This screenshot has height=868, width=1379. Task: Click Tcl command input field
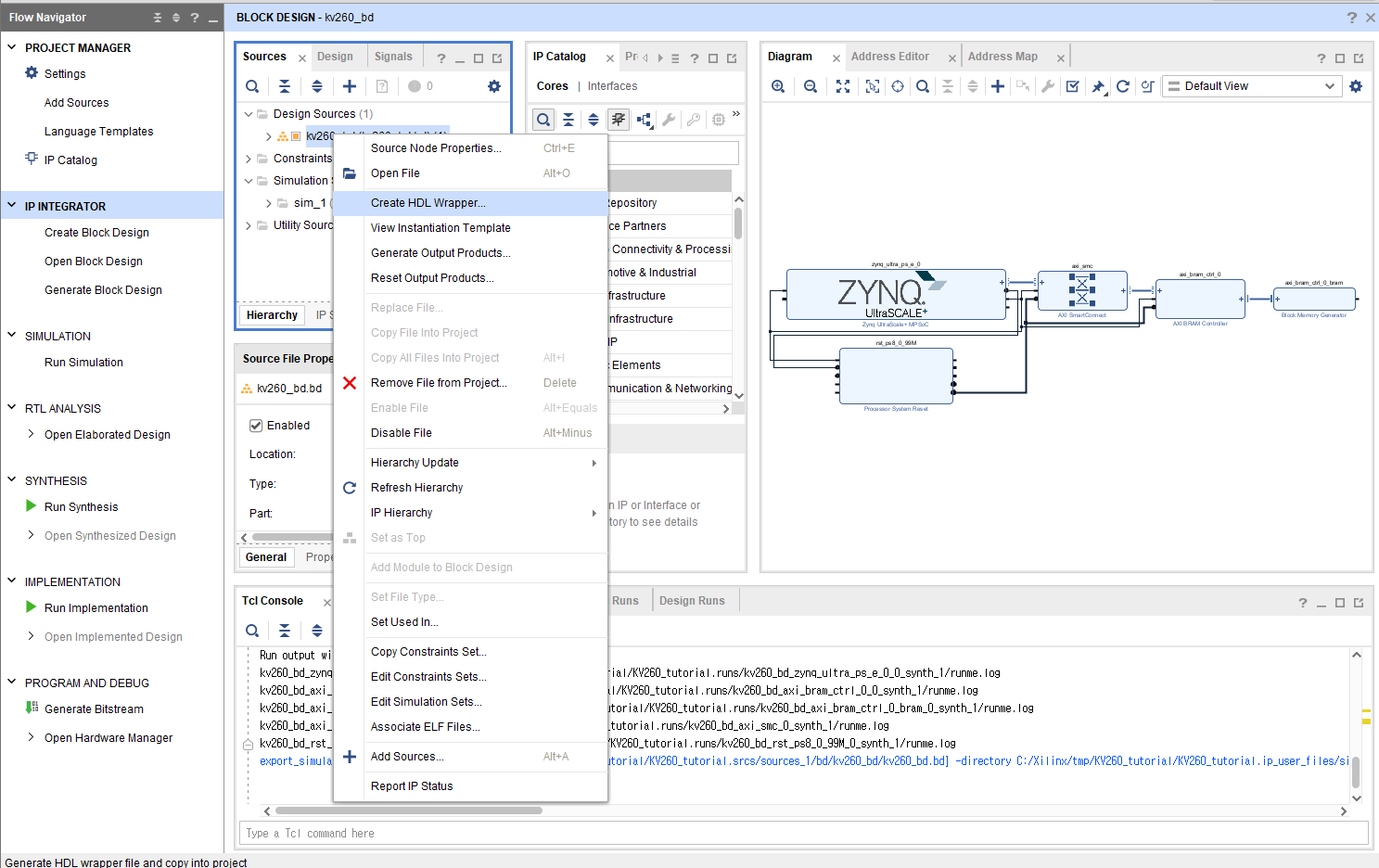tap(804, 834)
